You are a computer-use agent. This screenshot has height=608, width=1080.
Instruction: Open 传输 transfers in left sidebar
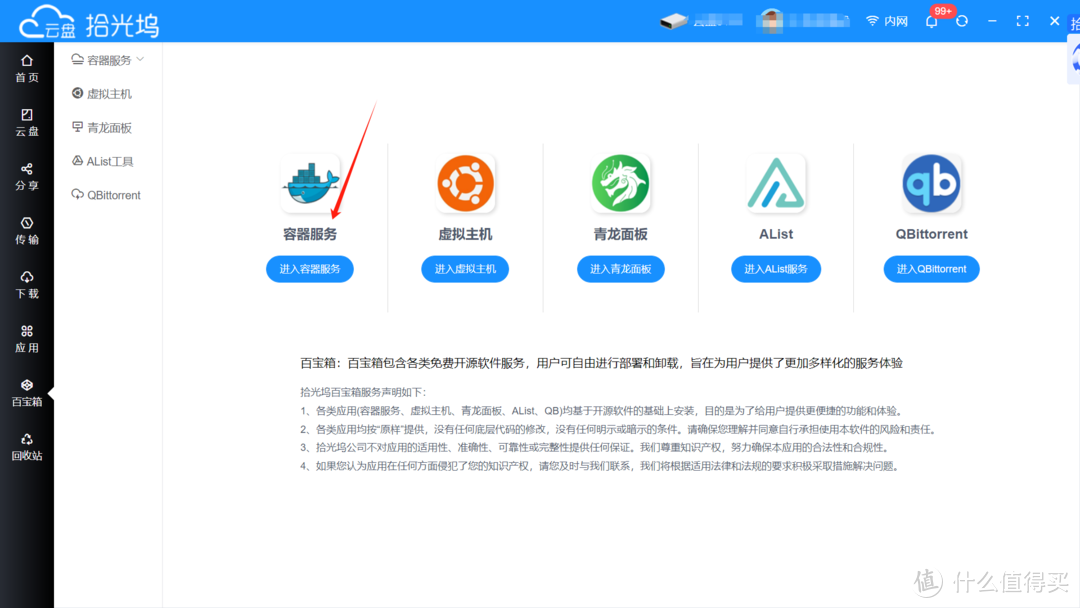27,230
